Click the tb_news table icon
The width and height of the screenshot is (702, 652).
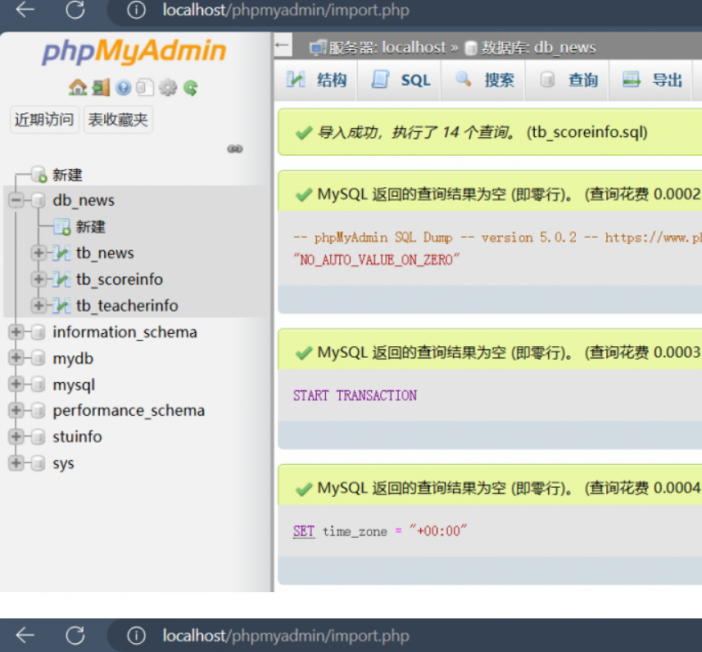[61, 253]
